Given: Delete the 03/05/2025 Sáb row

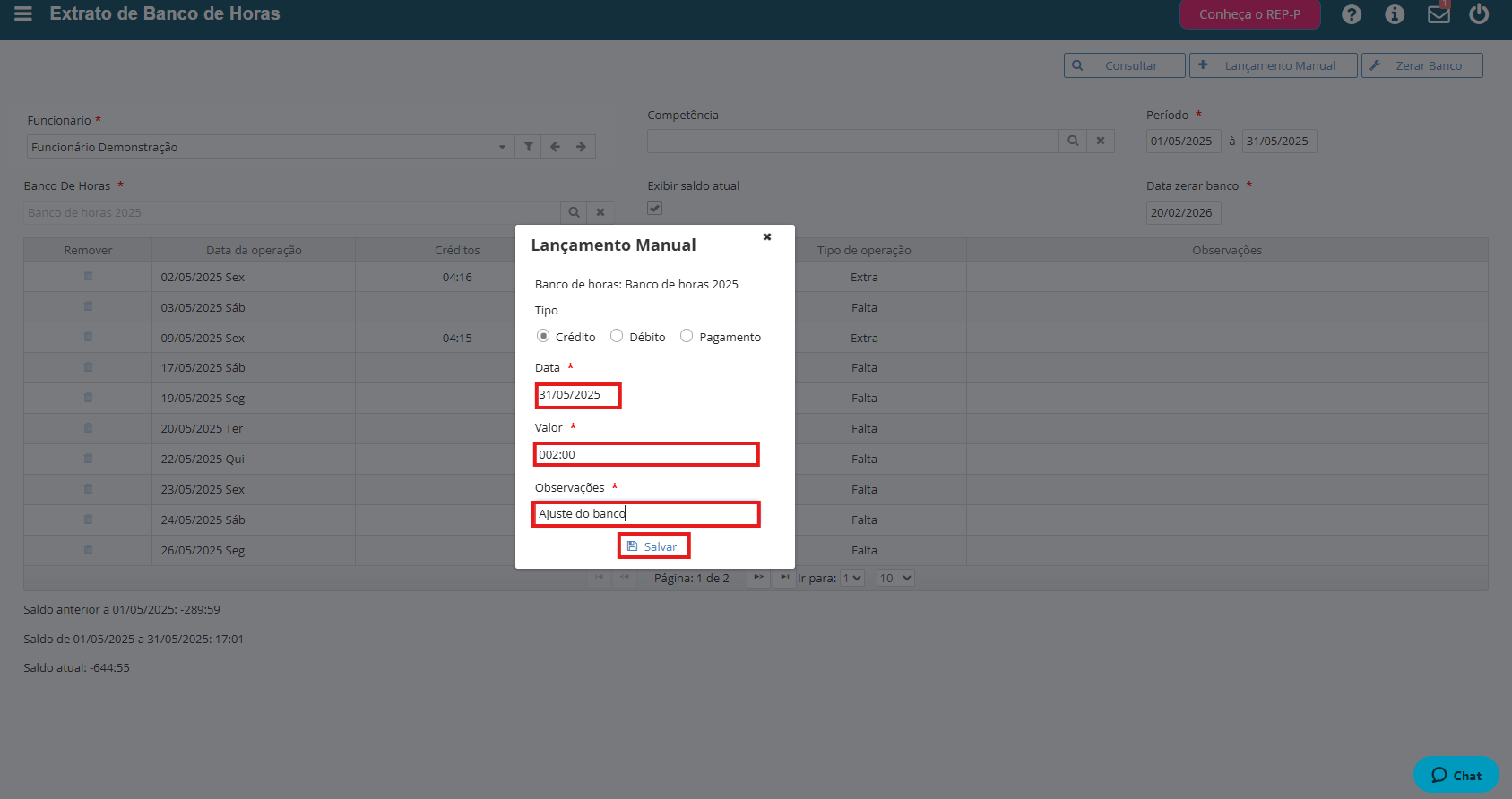Looking at the screenshot, I should pos(88,306).
